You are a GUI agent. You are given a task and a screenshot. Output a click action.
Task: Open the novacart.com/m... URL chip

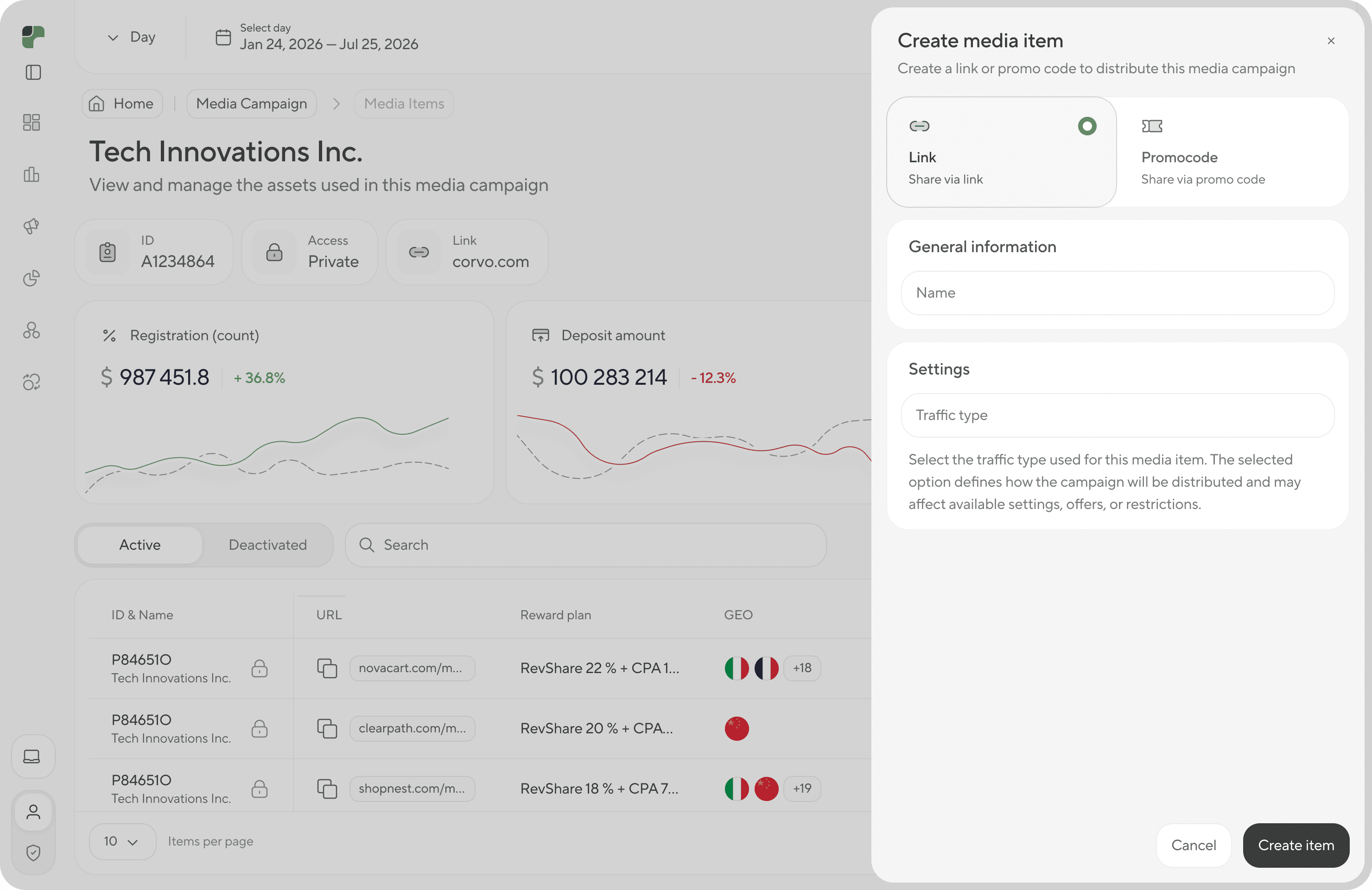click(x=412, y=668)
